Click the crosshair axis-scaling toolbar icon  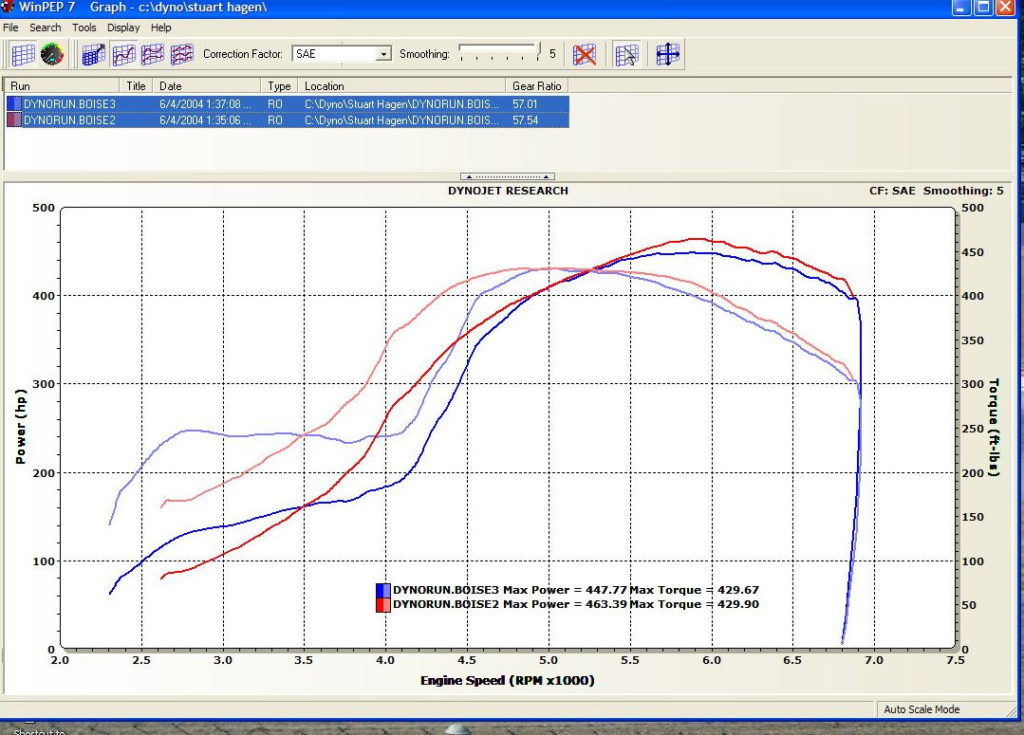tap(668, 54)
